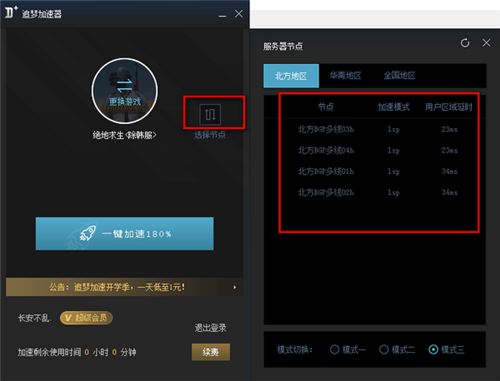Click the announcement banner arrow

235,287
